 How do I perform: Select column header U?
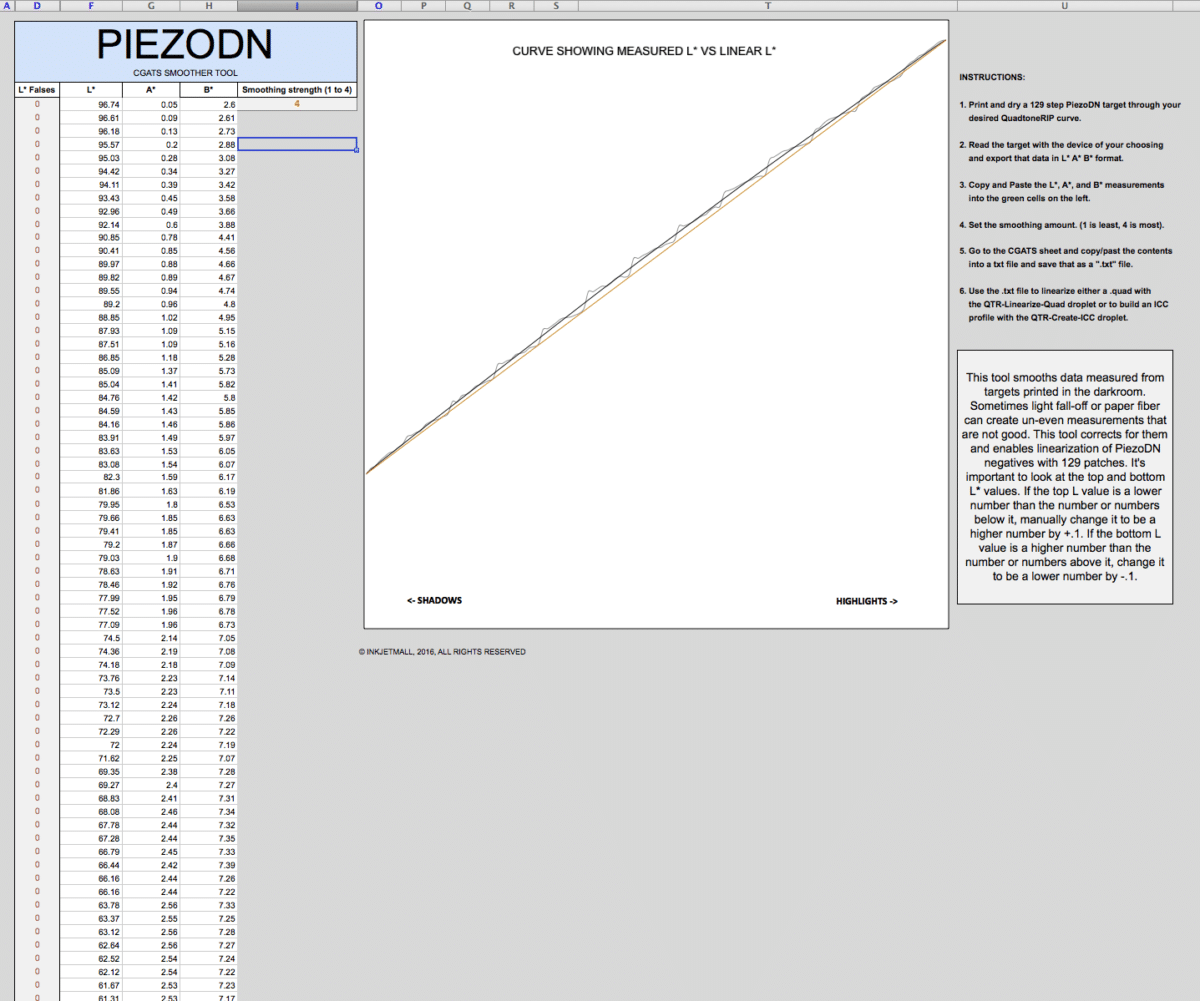point(1064,6)
